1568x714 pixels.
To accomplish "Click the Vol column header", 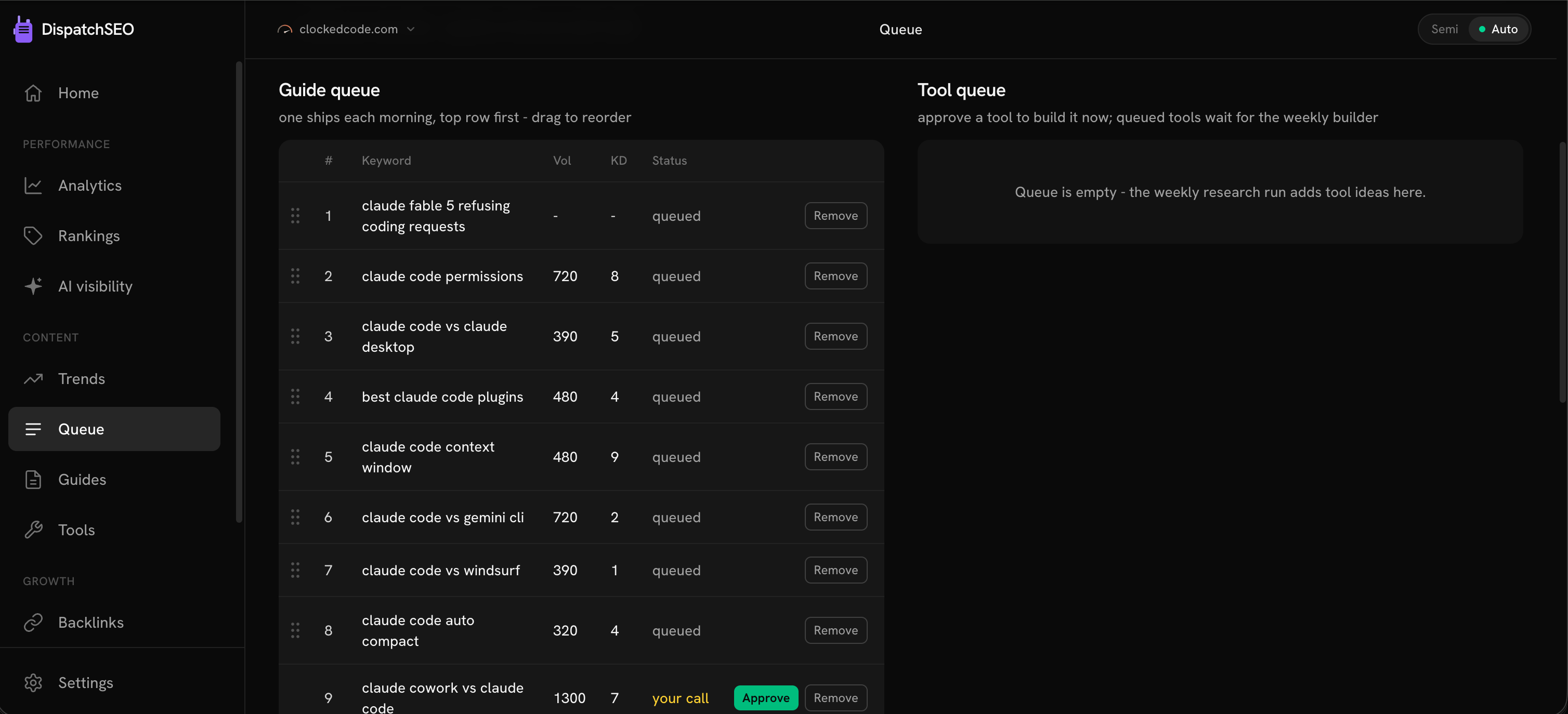I will coord(562,161).
